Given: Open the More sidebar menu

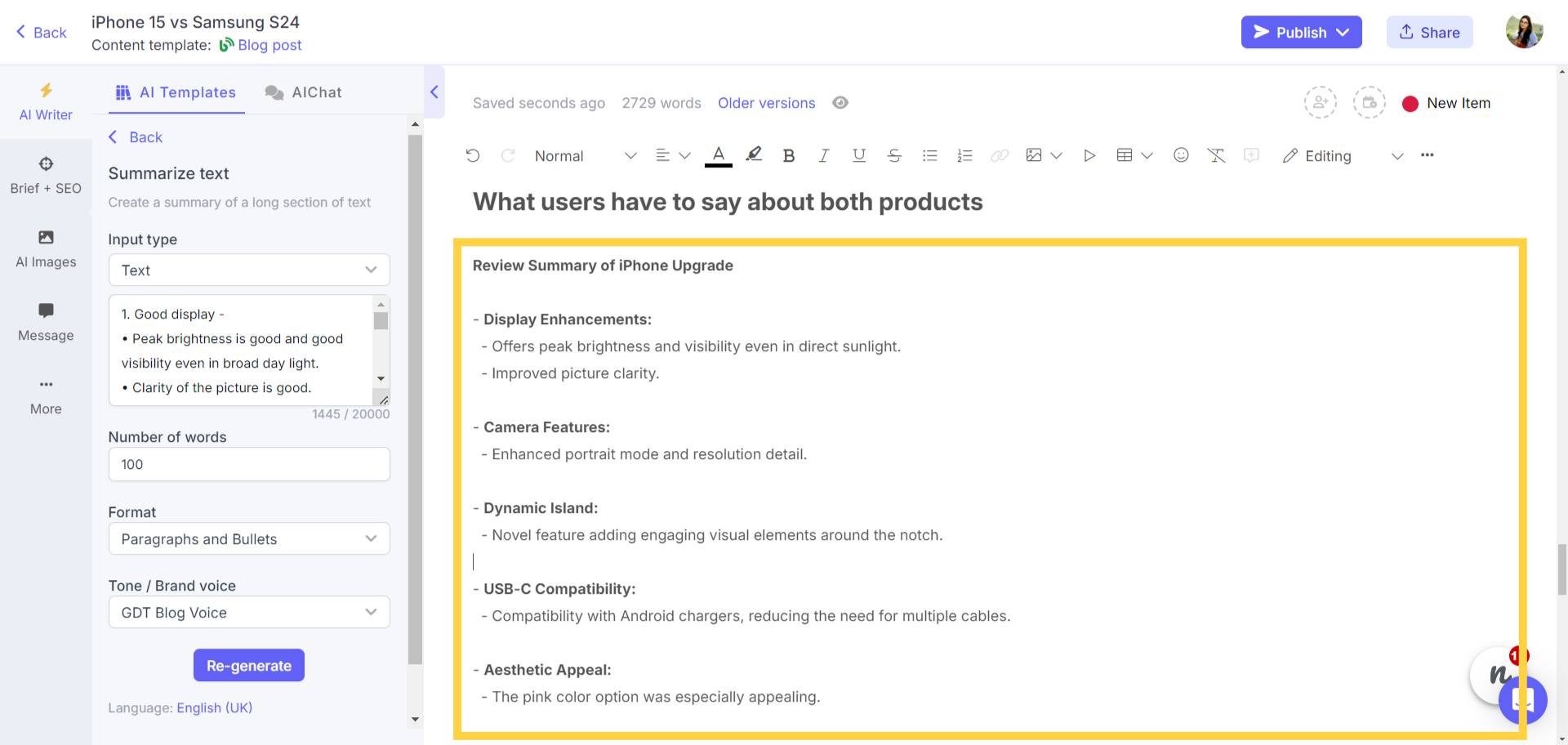Looking at the screenshot, I should [46, 396].
